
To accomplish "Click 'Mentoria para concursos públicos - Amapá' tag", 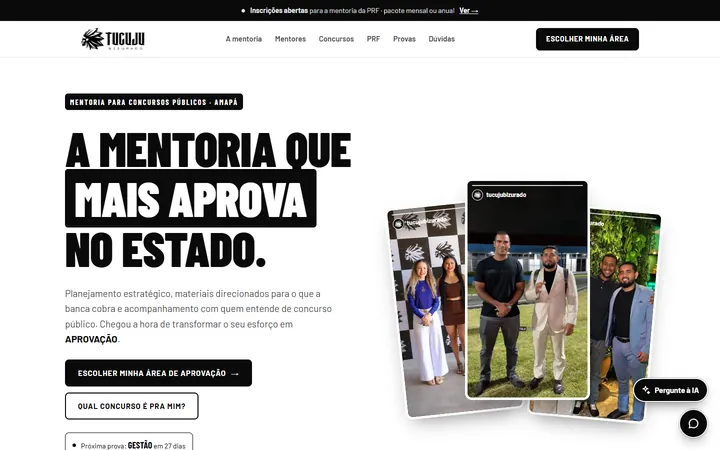I will coord(154,102).
